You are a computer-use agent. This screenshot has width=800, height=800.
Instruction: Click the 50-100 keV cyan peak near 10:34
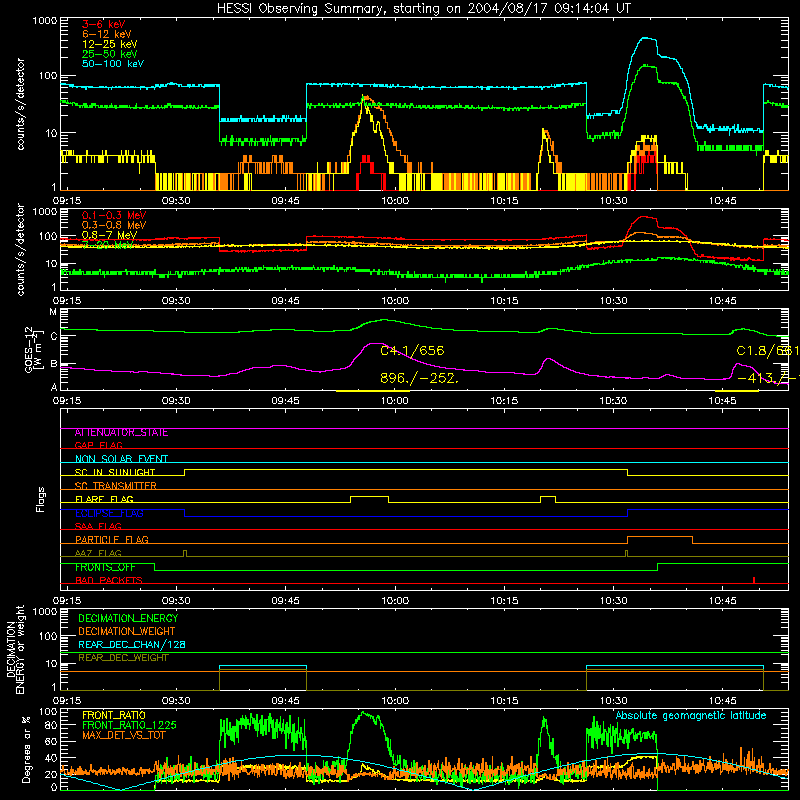pos(646,38)
